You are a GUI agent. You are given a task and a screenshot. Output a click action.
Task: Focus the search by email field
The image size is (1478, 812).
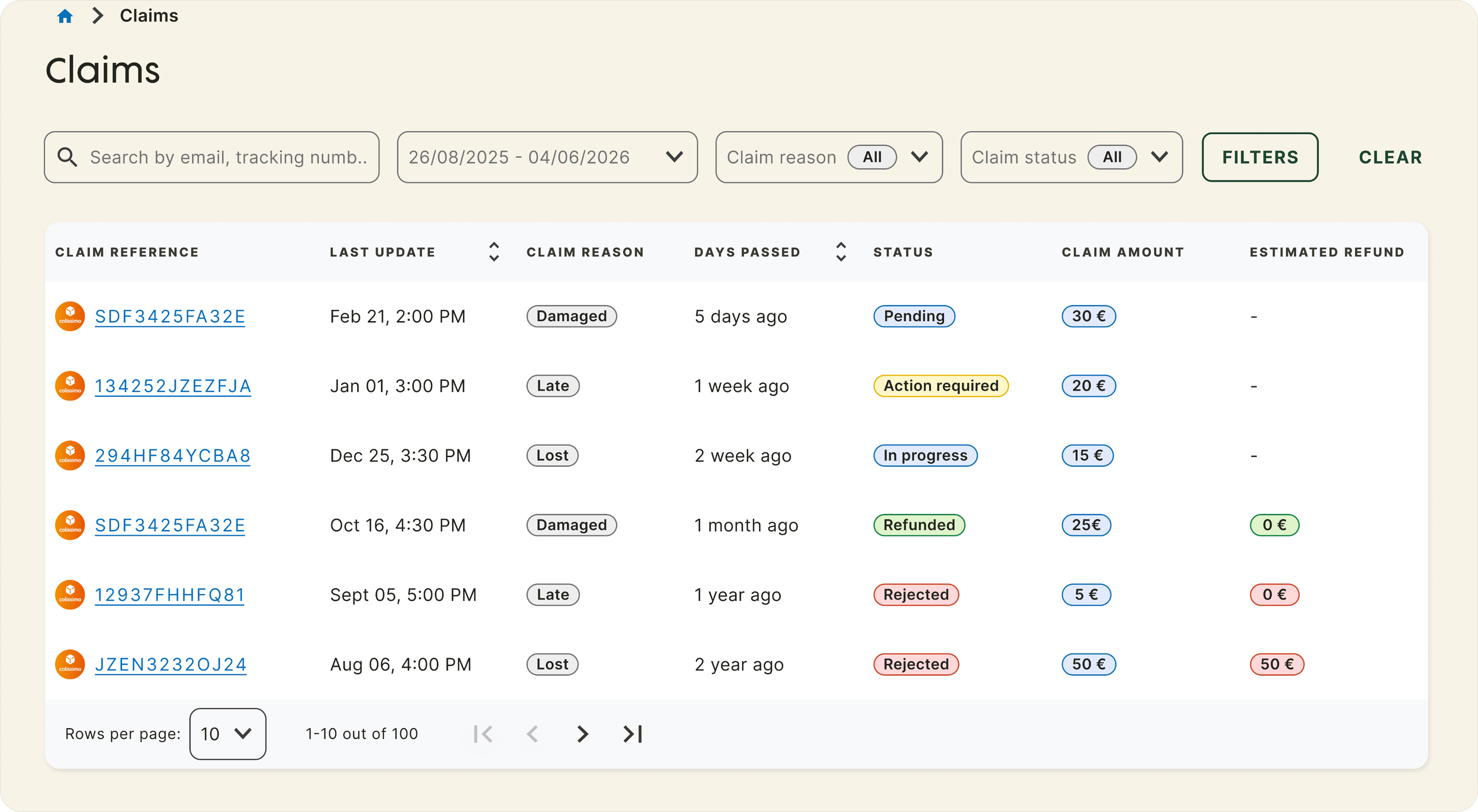pos(212,157)
